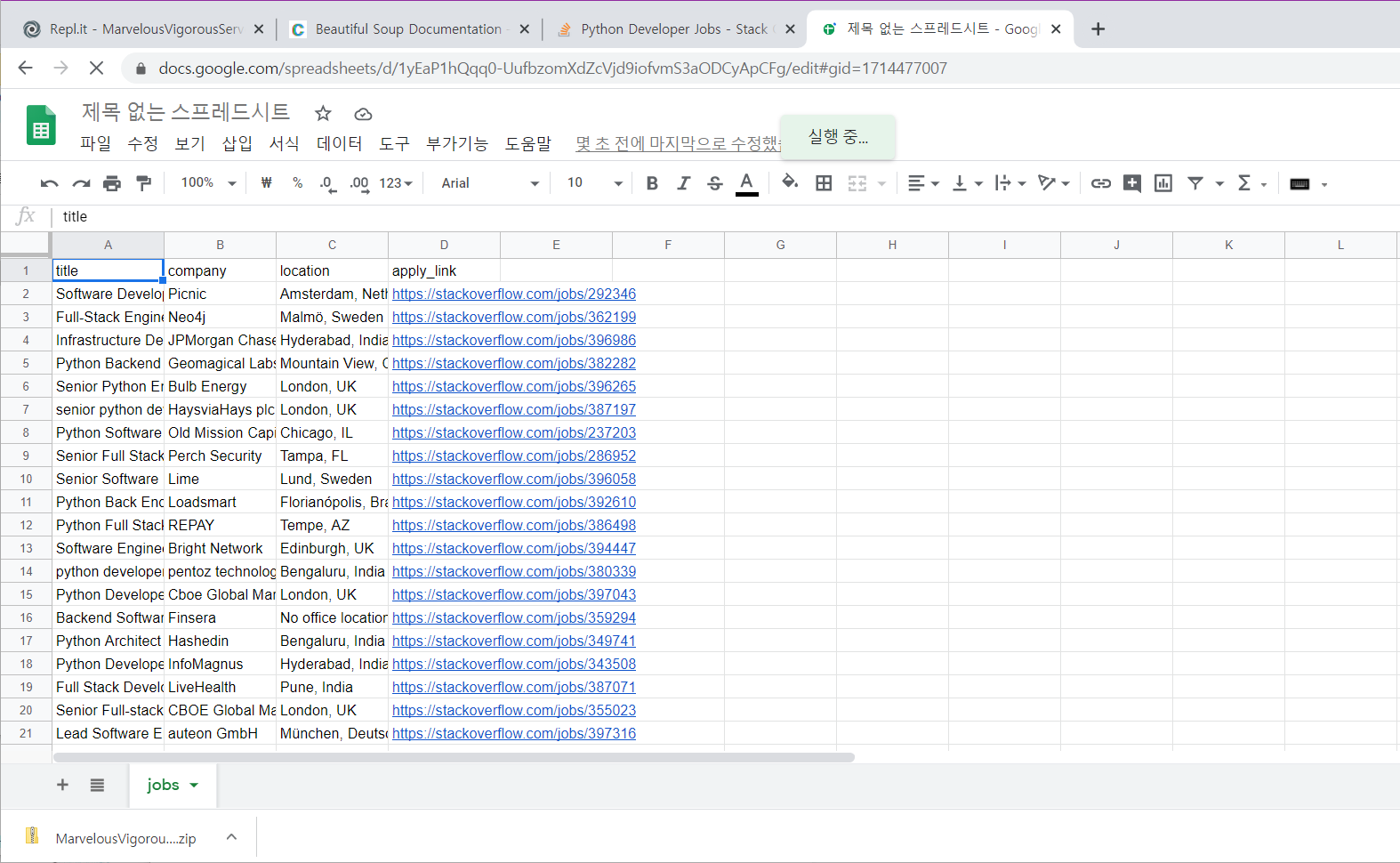Format as percent
Image resolution: width=1400 pixels, height=863 pixels.
(297, 183)
